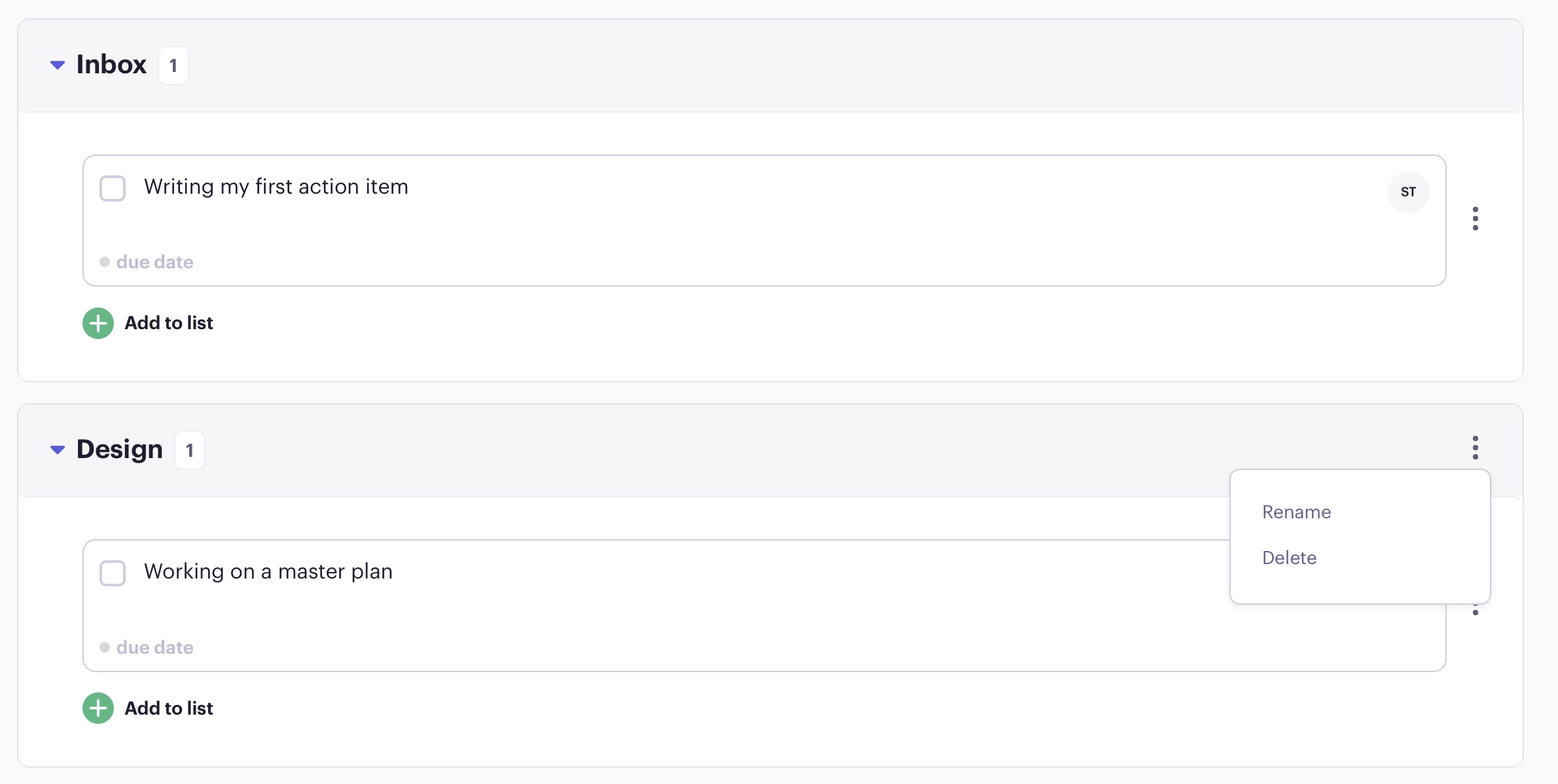Set due date for master plan task
Viewport: 1558px width, 784px height.
(x=154, y=648)
